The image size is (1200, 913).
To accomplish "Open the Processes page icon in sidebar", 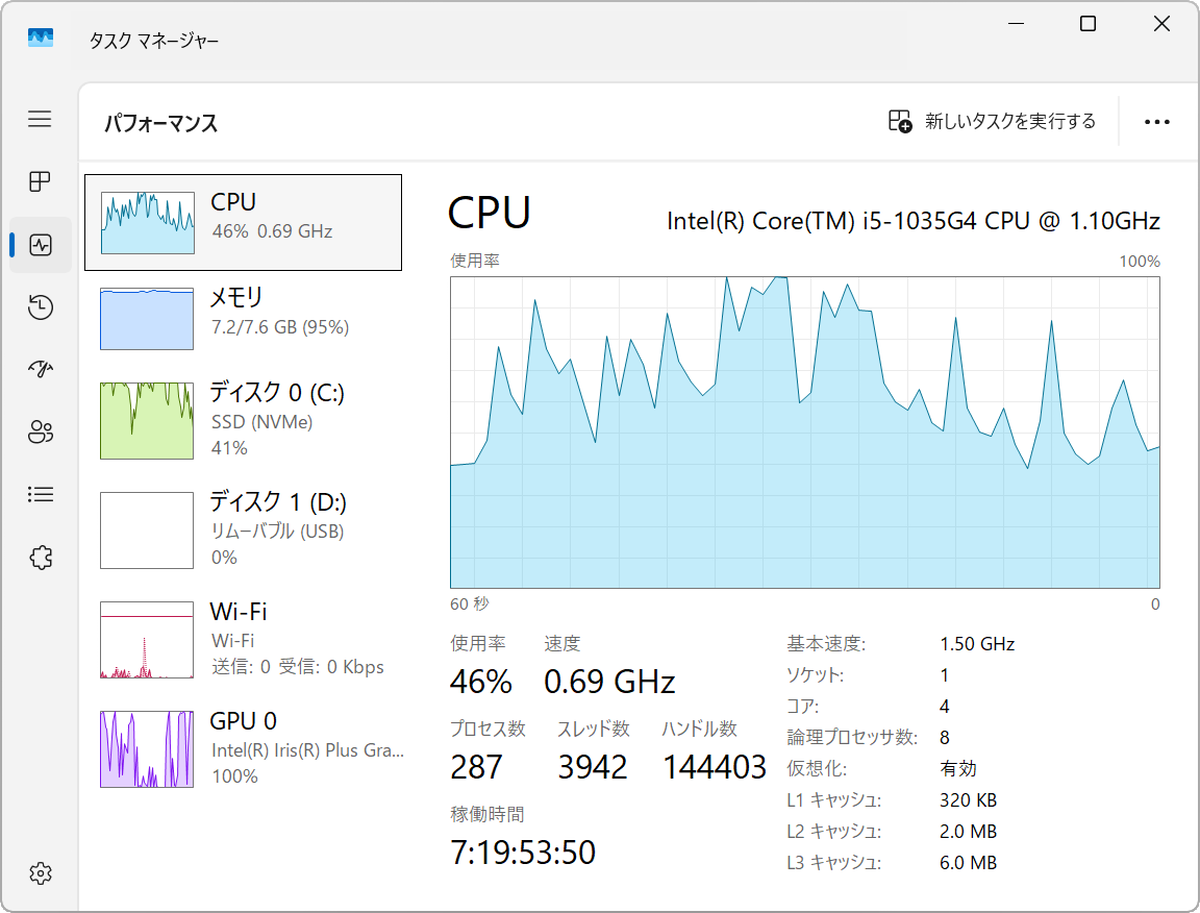I will (x=40, y=181).
